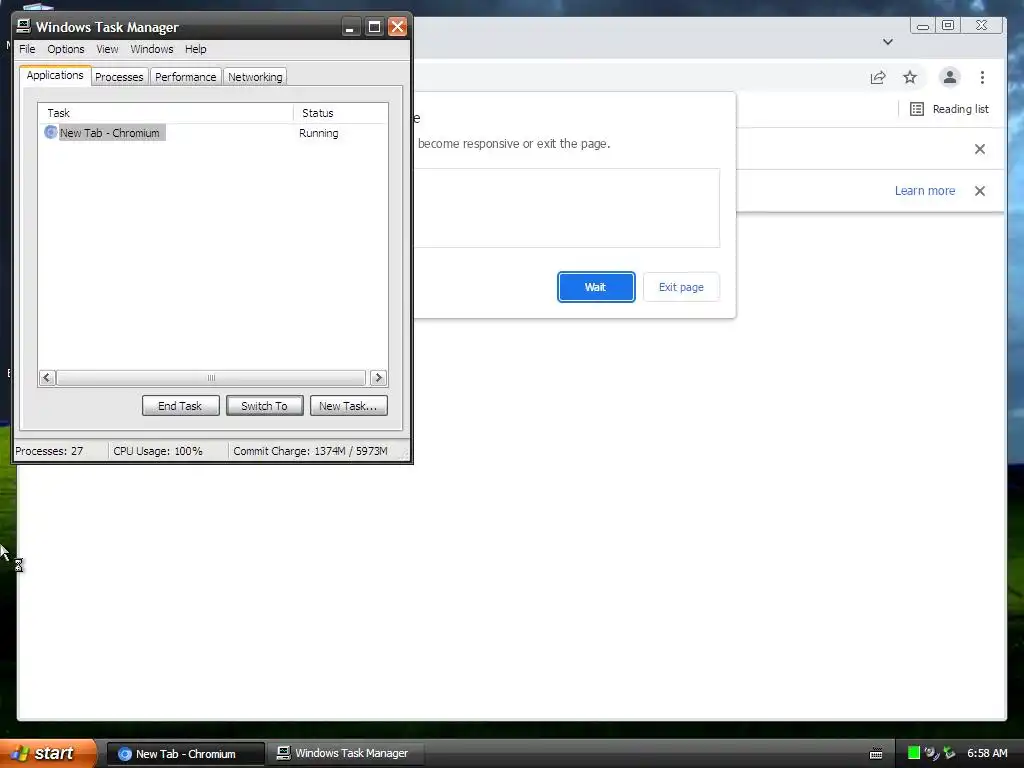Choose Exit page in the dialog
The height and width of the screenshot is (768, 1024).
pyautogui.click(x=681, y=287)
